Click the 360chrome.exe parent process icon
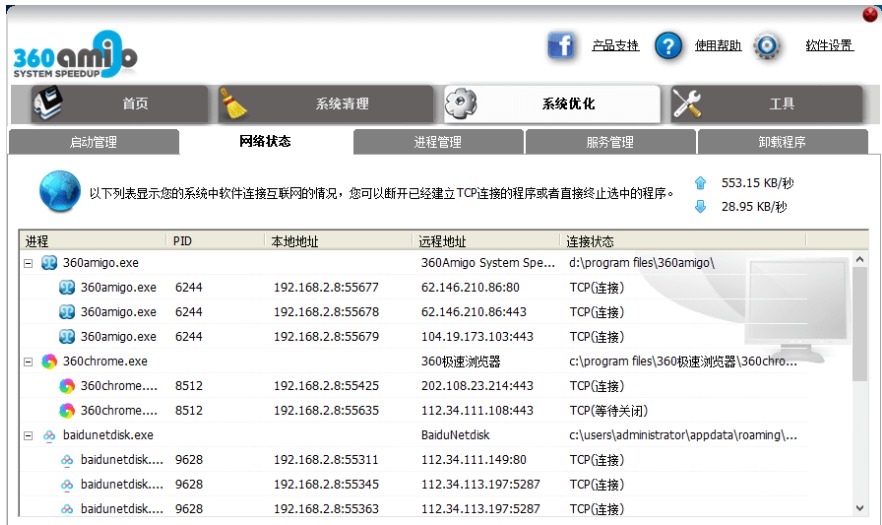The image size is (882, 525). (x=49, y=361)
